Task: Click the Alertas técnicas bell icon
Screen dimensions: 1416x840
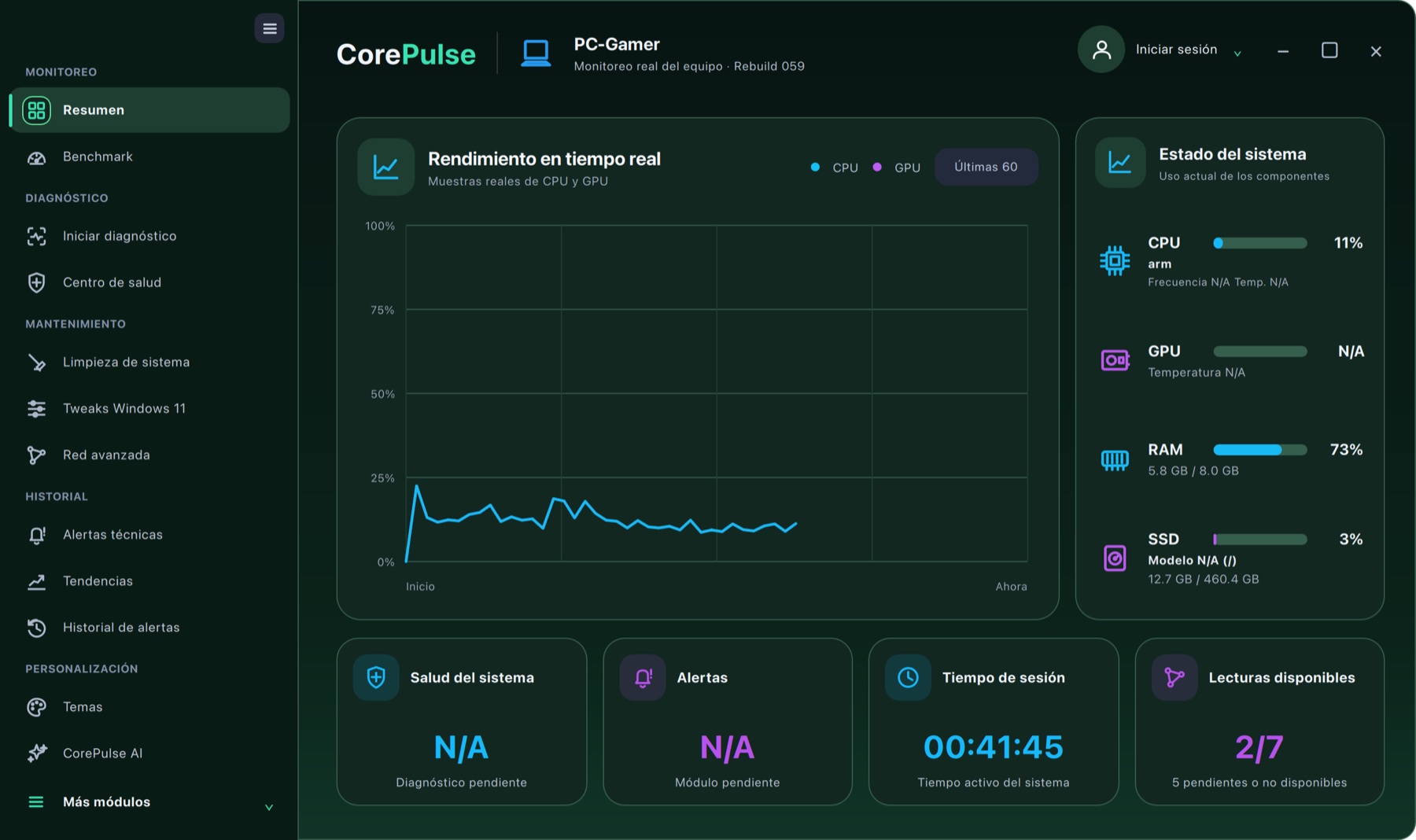Action: tap(37, 535)
